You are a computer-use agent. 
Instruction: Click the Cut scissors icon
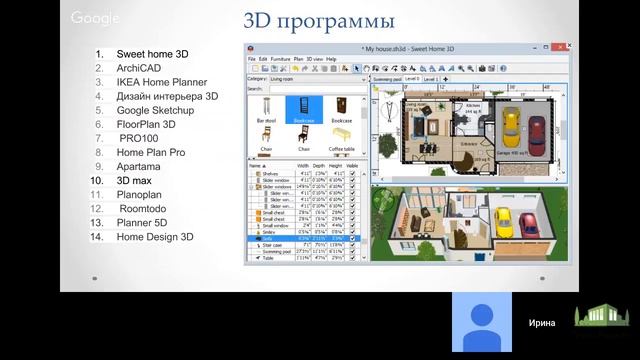tap(314, 69)
